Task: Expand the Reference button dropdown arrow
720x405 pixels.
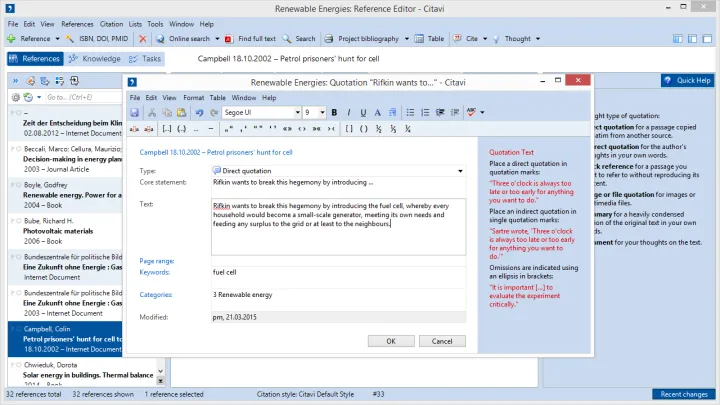Action: pyautogui.click(x=57, y=39)
